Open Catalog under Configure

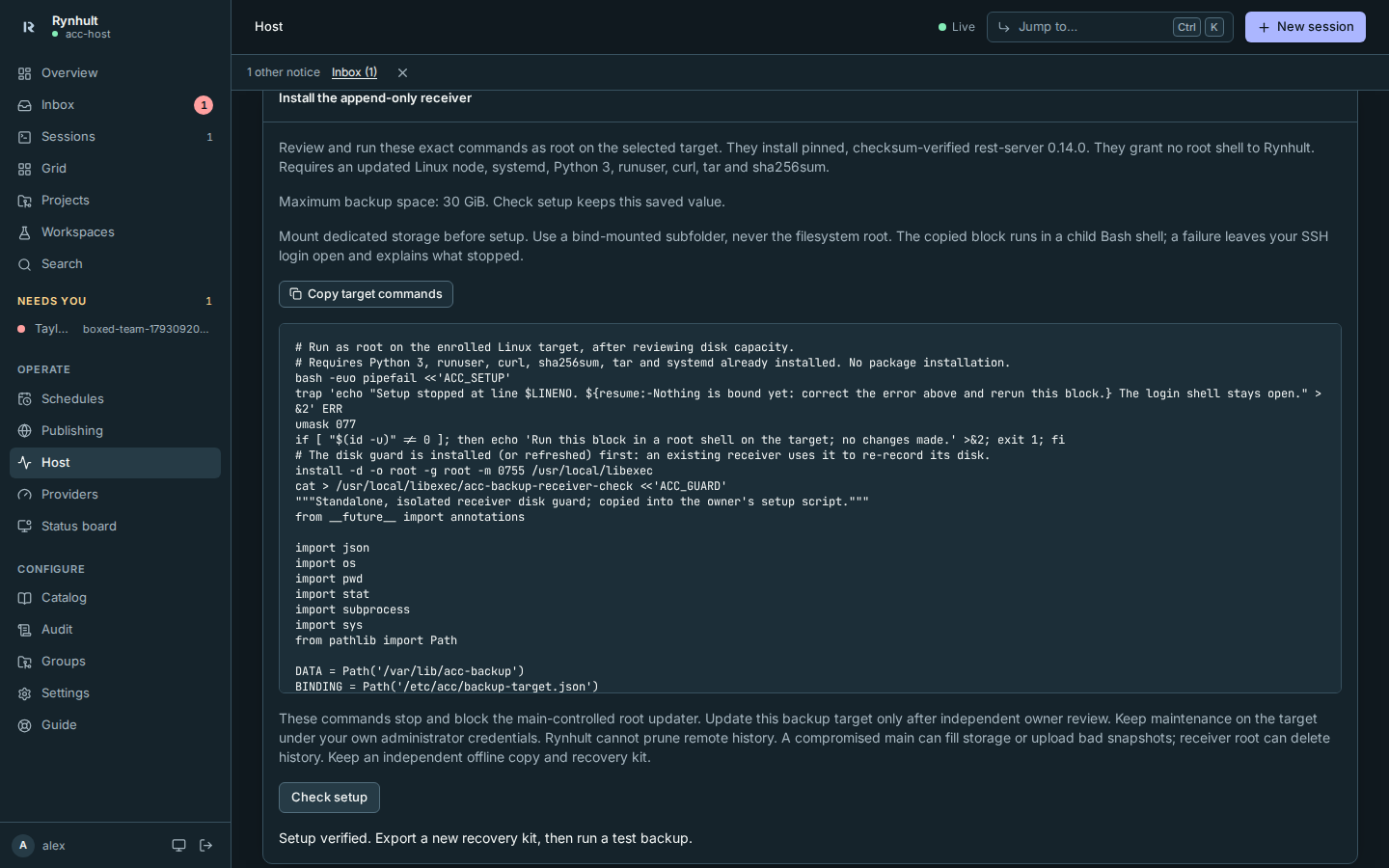coord(115,598)
